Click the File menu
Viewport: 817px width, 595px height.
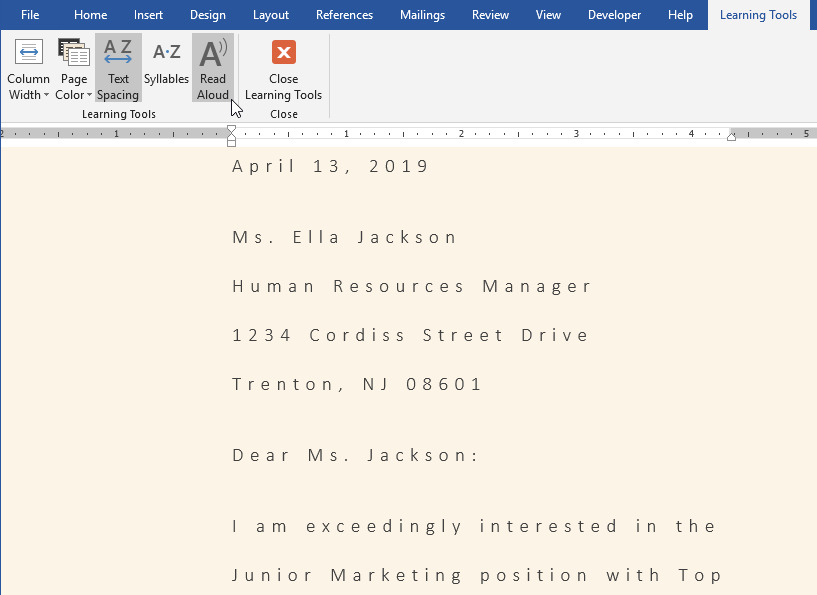(x=30, y=15)
